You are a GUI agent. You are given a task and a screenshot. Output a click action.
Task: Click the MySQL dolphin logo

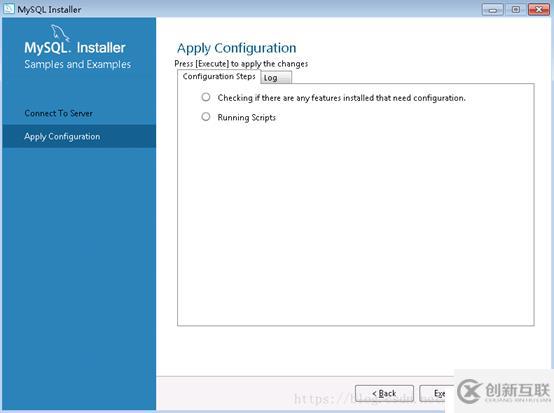pos(60,33)
